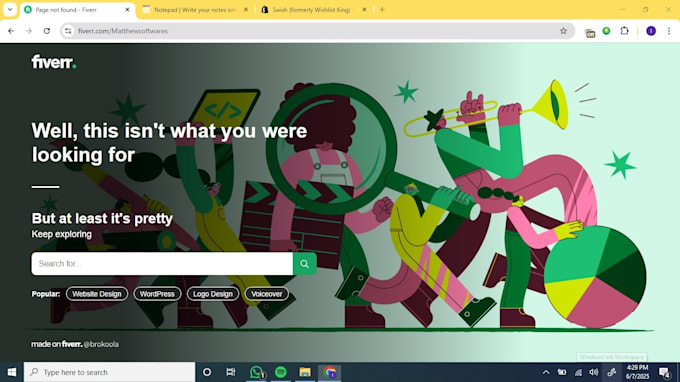The width and height of the screenshot is (680, 382).
Task: Click the taskbar 'Type here to search' box
Action: click(x=109, y=372)
